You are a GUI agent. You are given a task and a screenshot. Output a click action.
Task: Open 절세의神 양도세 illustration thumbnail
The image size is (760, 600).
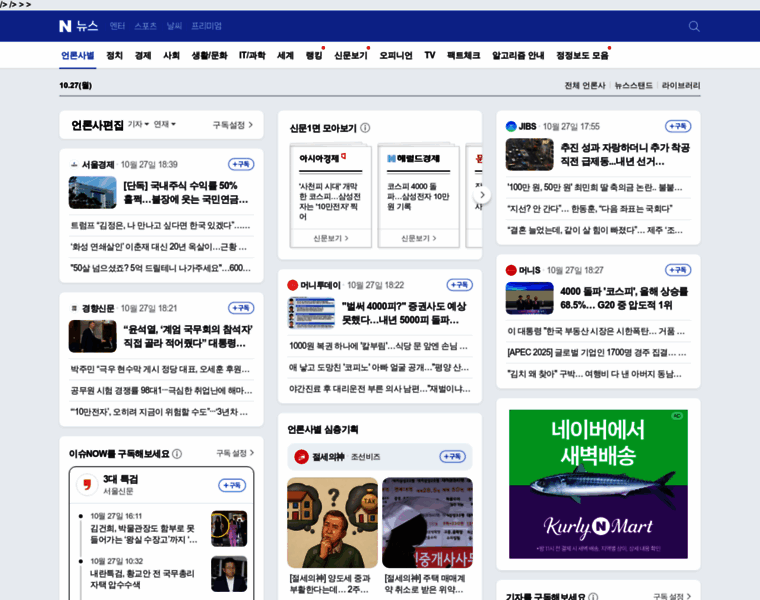pos(332,522)
